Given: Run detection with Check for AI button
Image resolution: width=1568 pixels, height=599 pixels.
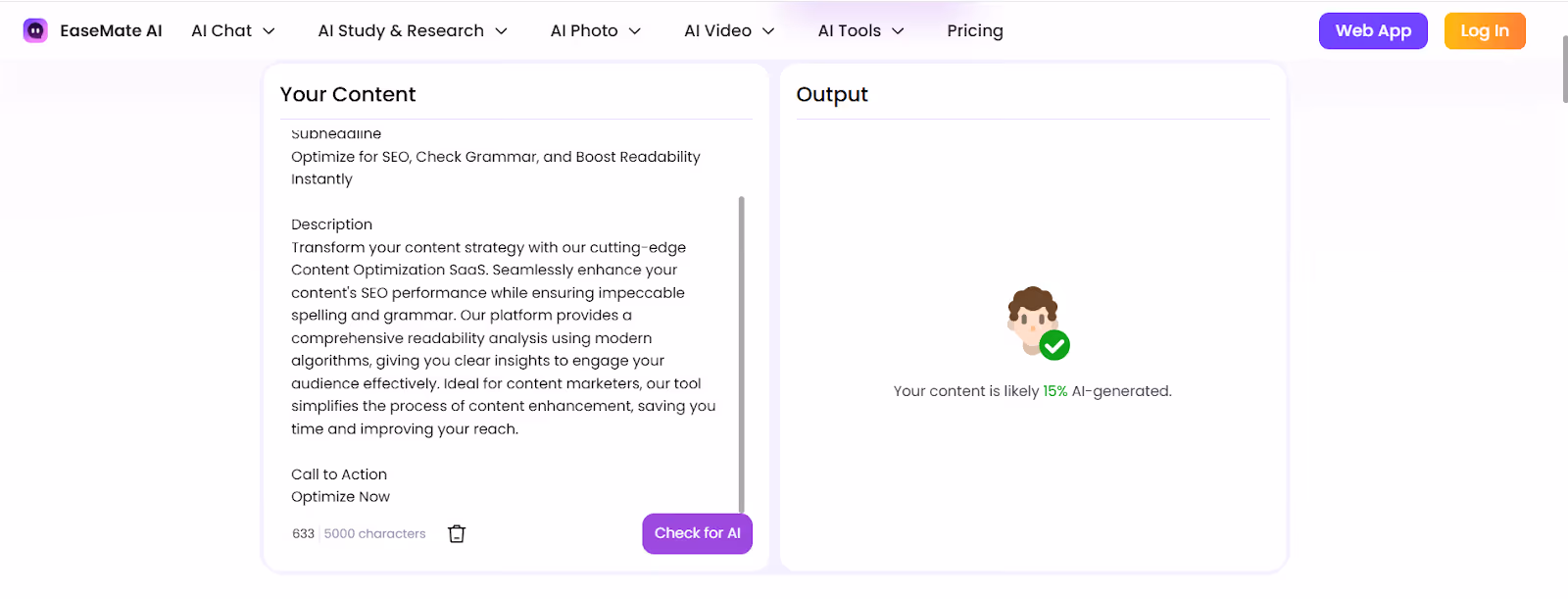Looking at the screenshot, I should (x=697, y=532).
